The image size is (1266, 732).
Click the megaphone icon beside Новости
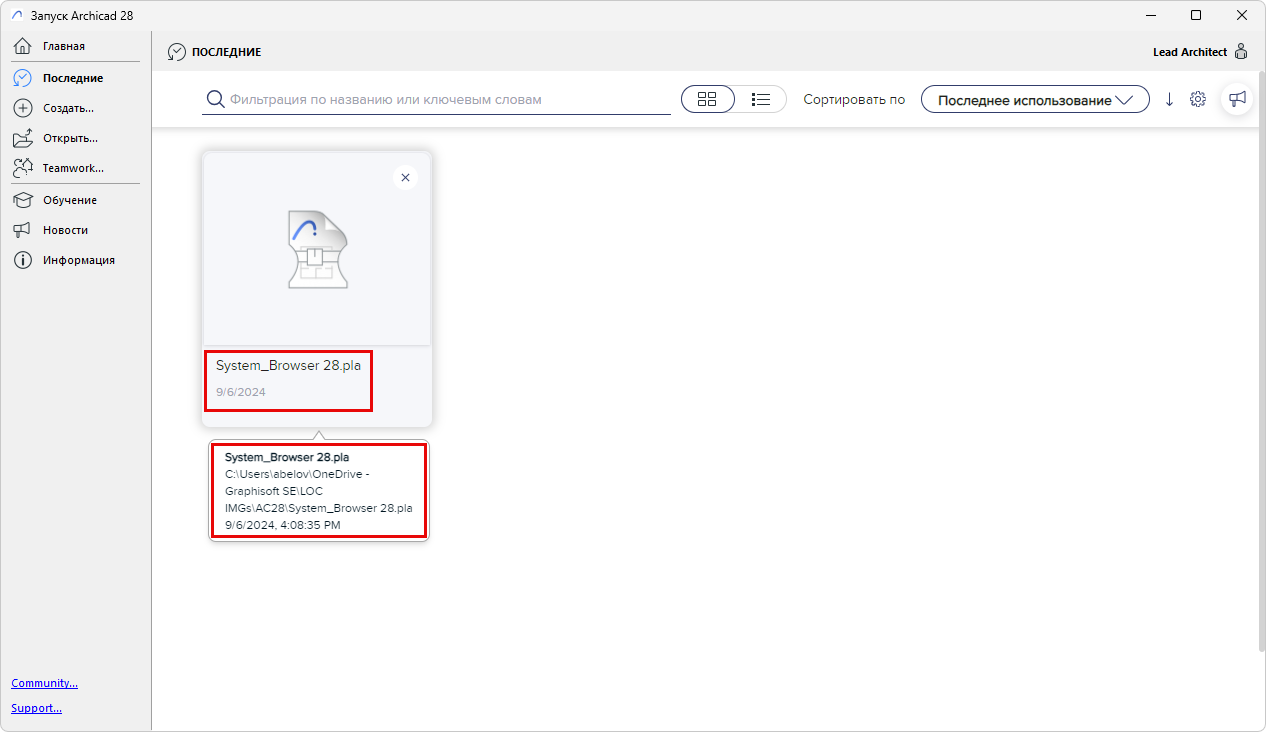coord(23,230)
